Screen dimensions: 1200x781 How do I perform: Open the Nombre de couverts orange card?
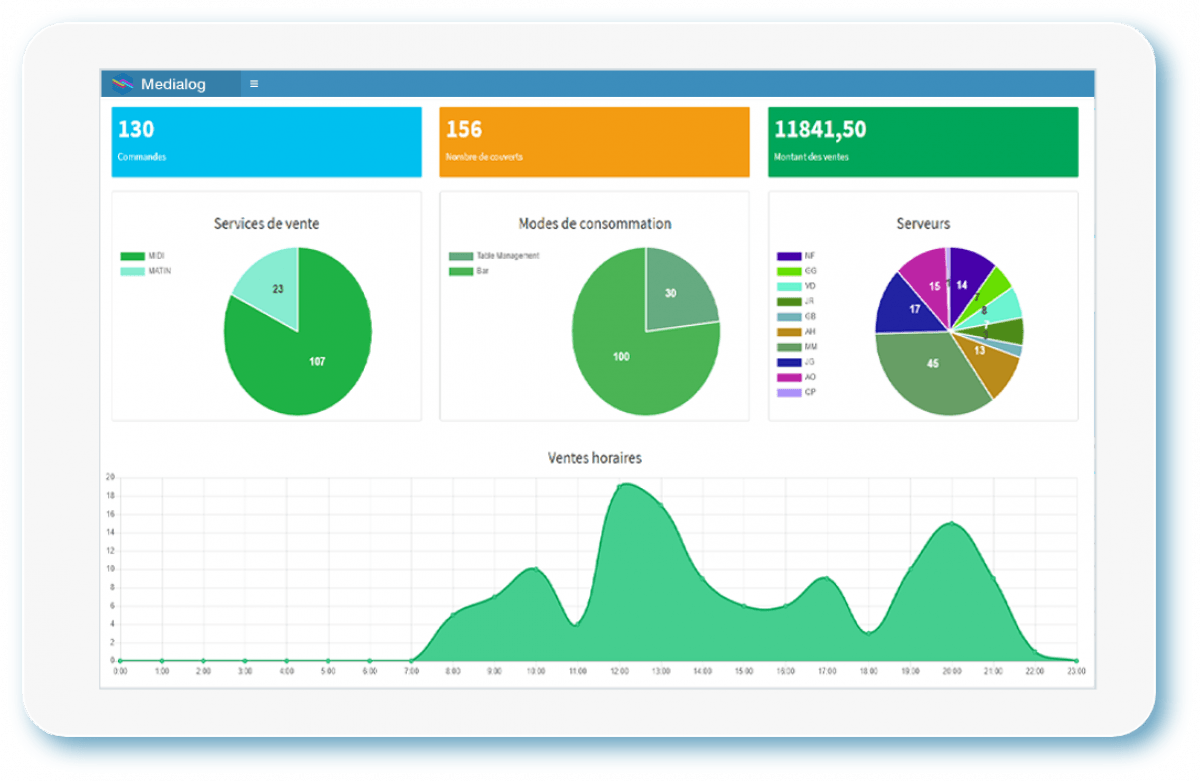594,142
